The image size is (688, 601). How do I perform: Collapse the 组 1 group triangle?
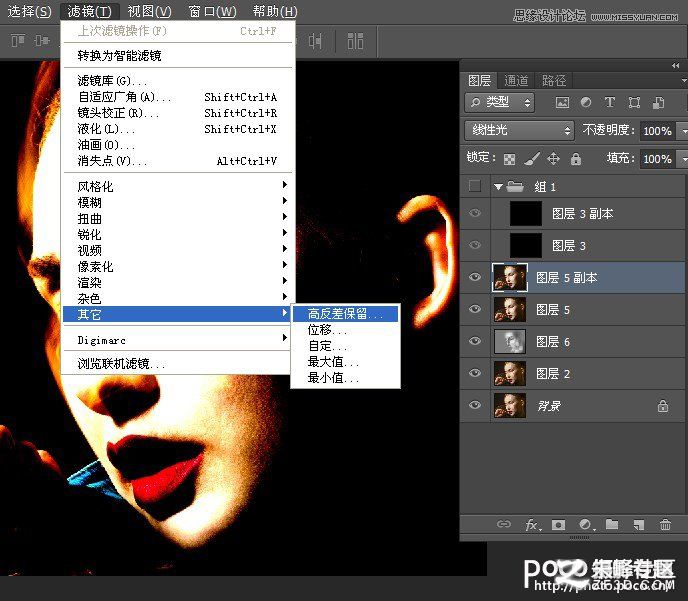coord(498,187)
